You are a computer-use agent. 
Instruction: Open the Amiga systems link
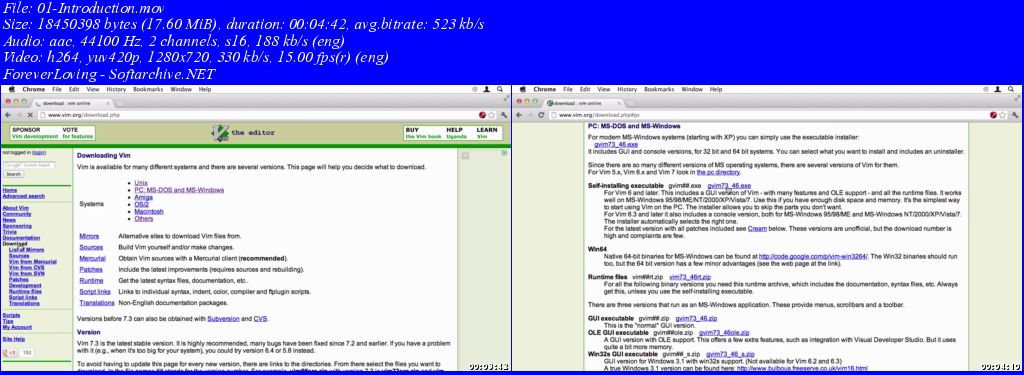click(x=144, y=197)
